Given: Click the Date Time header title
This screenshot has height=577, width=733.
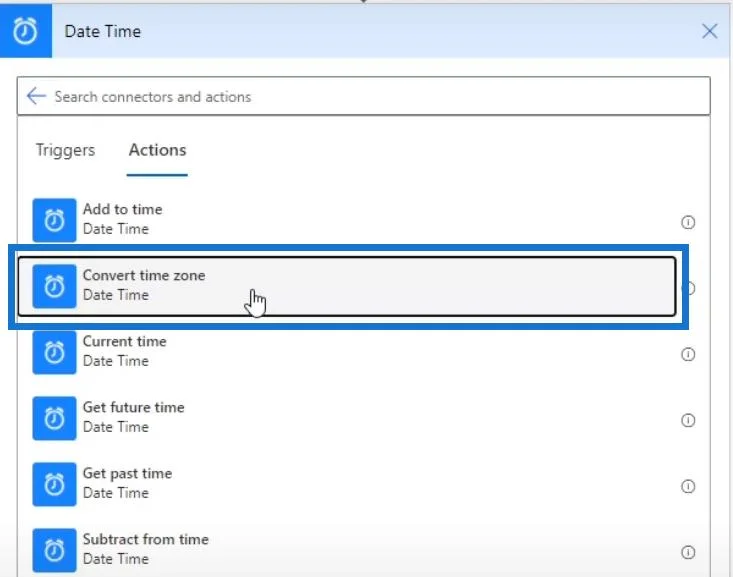Looking at the screenshot, I should pos(102,31).
